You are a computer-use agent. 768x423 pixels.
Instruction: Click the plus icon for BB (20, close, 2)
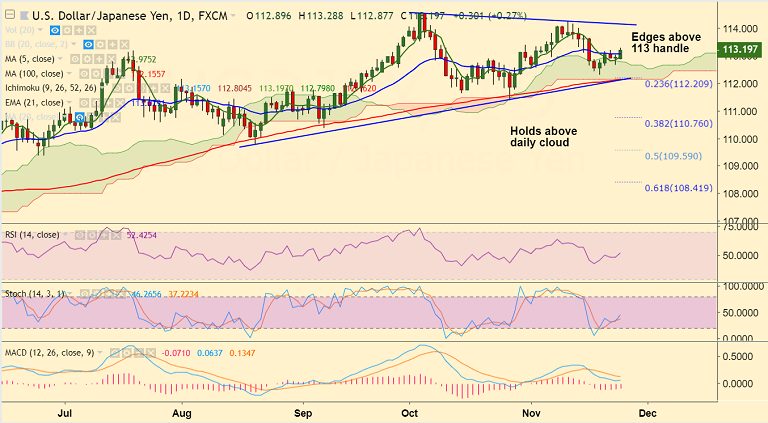tap(112, 45)
